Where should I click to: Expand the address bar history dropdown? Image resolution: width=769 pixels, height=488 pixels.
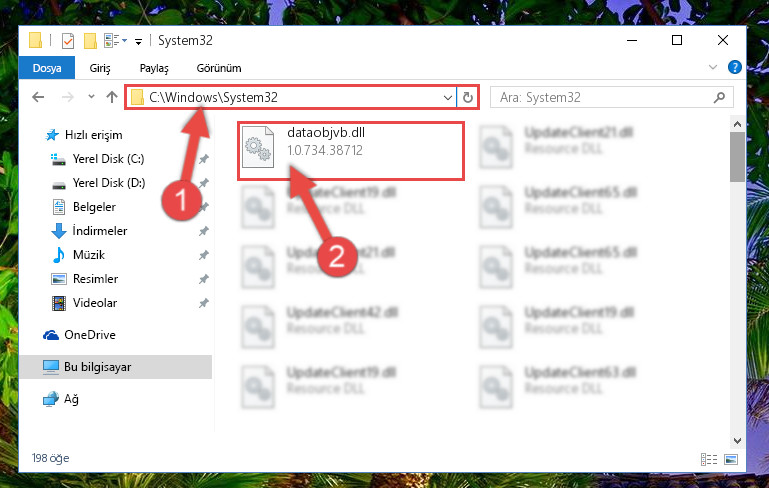click(447, 98)
